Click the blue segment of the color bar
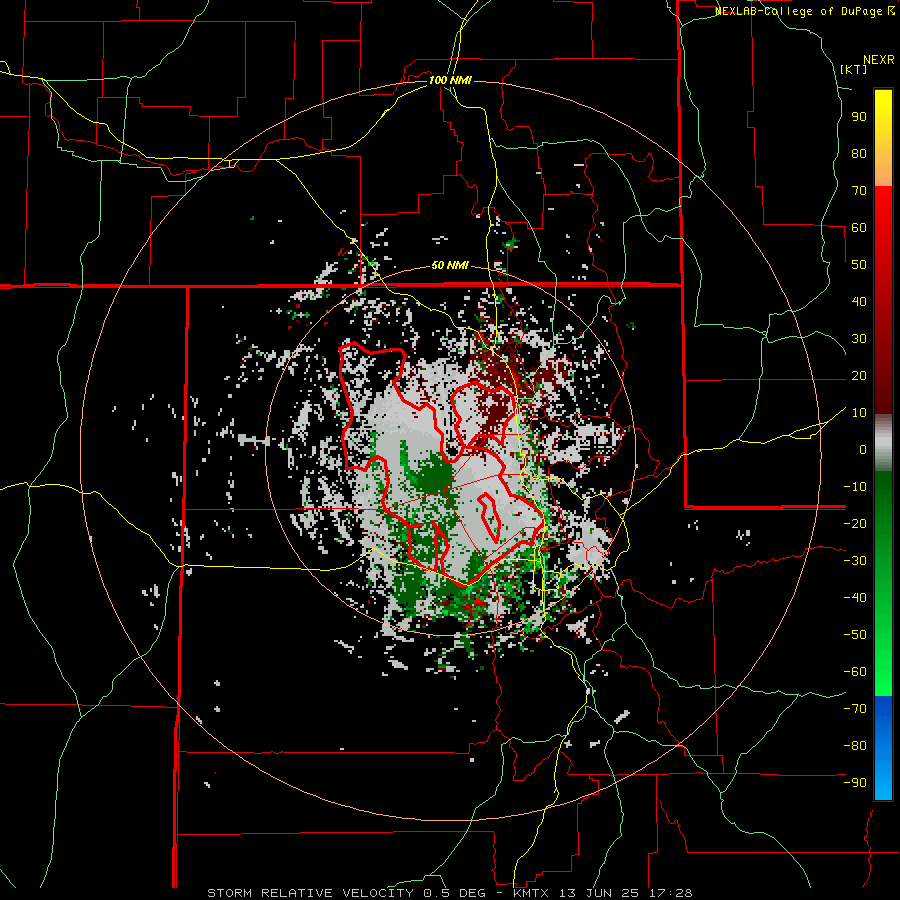 (x=883, y=746)
